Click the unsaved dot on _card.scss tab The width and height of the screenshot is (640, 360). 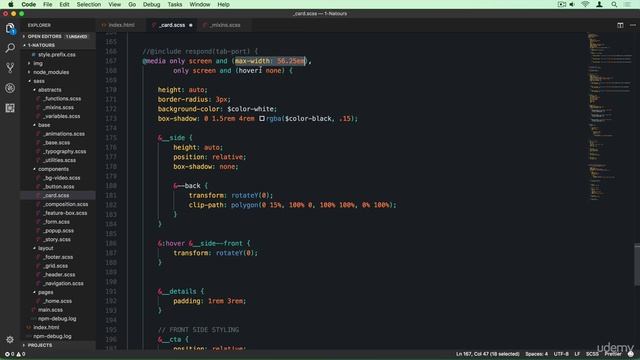[191, 25]
